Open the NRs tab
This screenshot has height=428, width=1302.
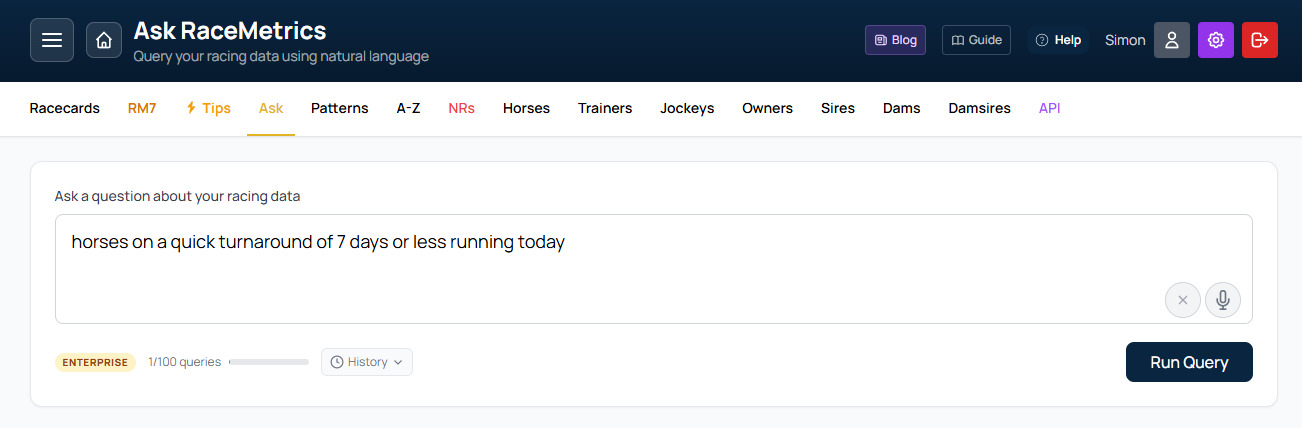click(462, 108)
